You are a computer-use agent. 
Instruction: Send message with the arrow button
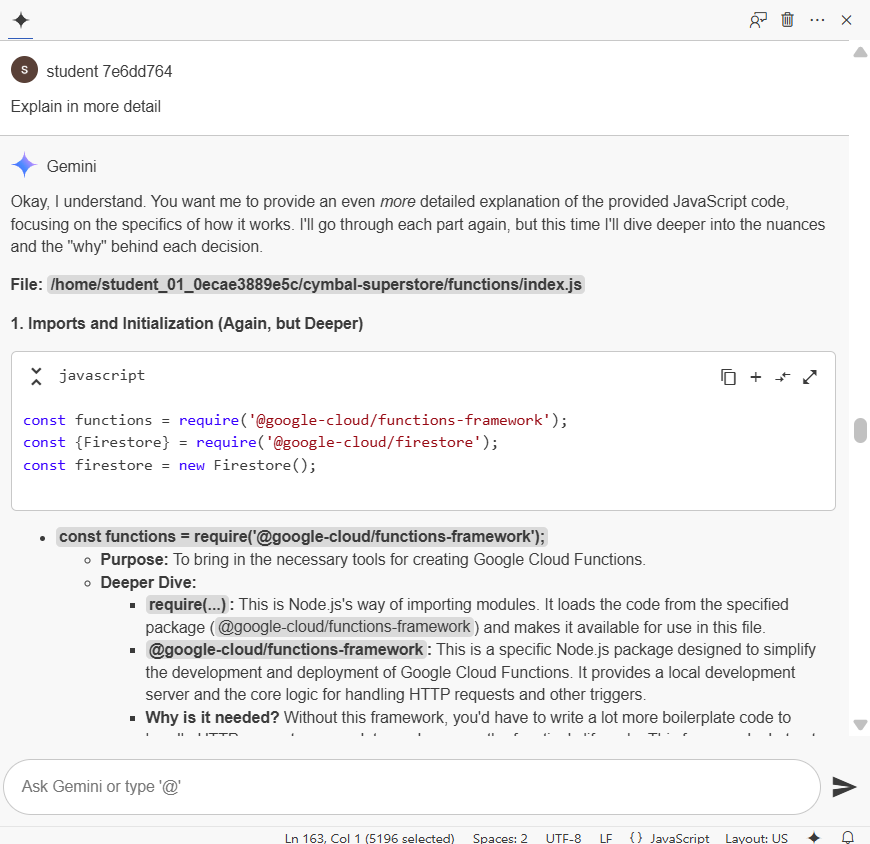click(844, 786)
